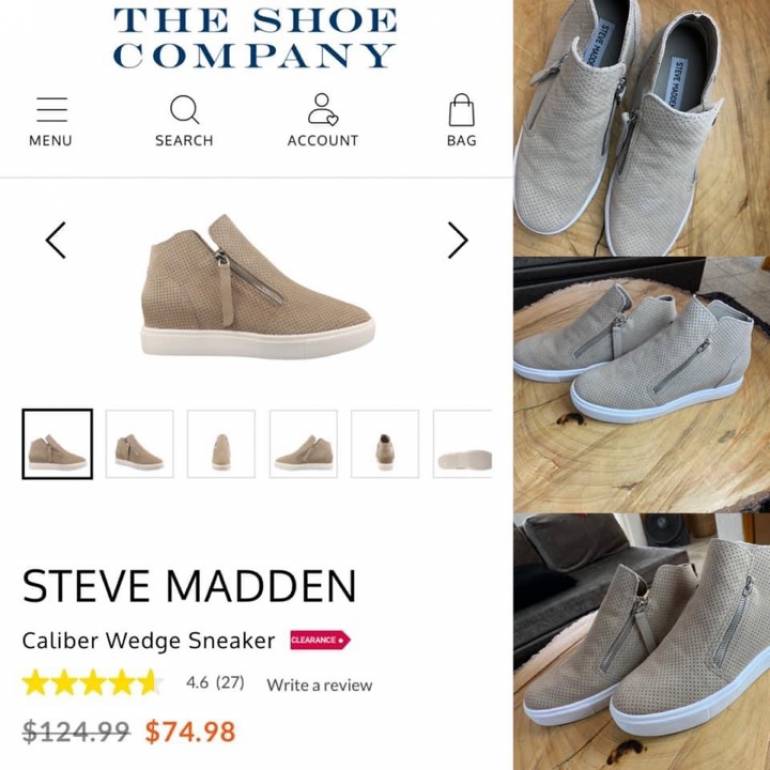
Task: Click the Steve Madden brand heading
Action: [x=189, y=585]
